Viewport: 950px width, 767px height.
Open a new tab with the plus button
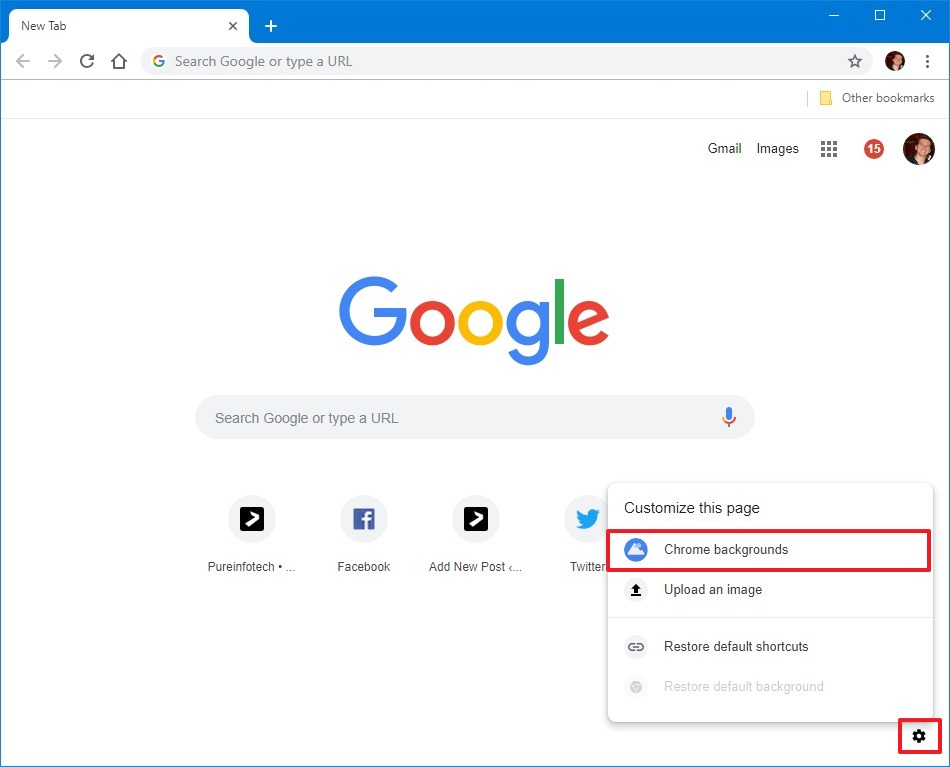tap(270, 25)
